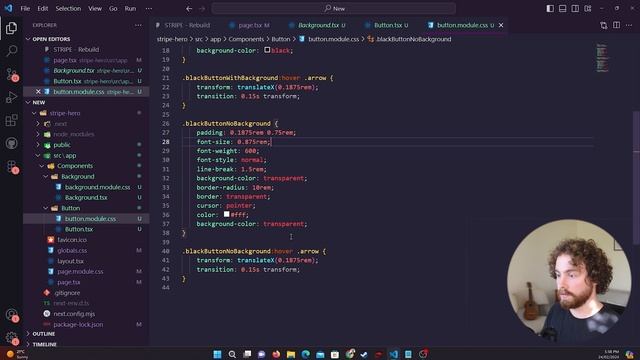Open the Edit menu
This screenshot has width=640, height=360.
(42, 8)
